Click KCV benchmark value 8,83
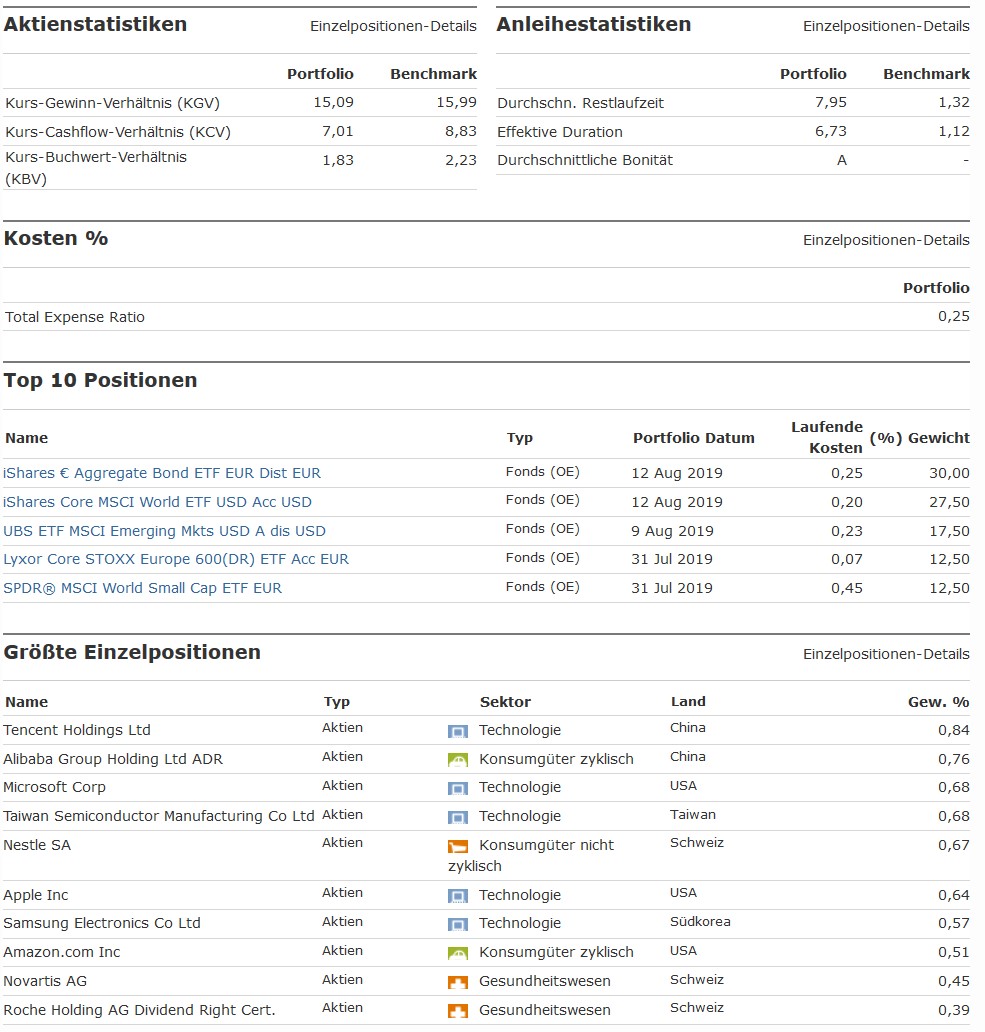985x1032 pixels. 461,132
